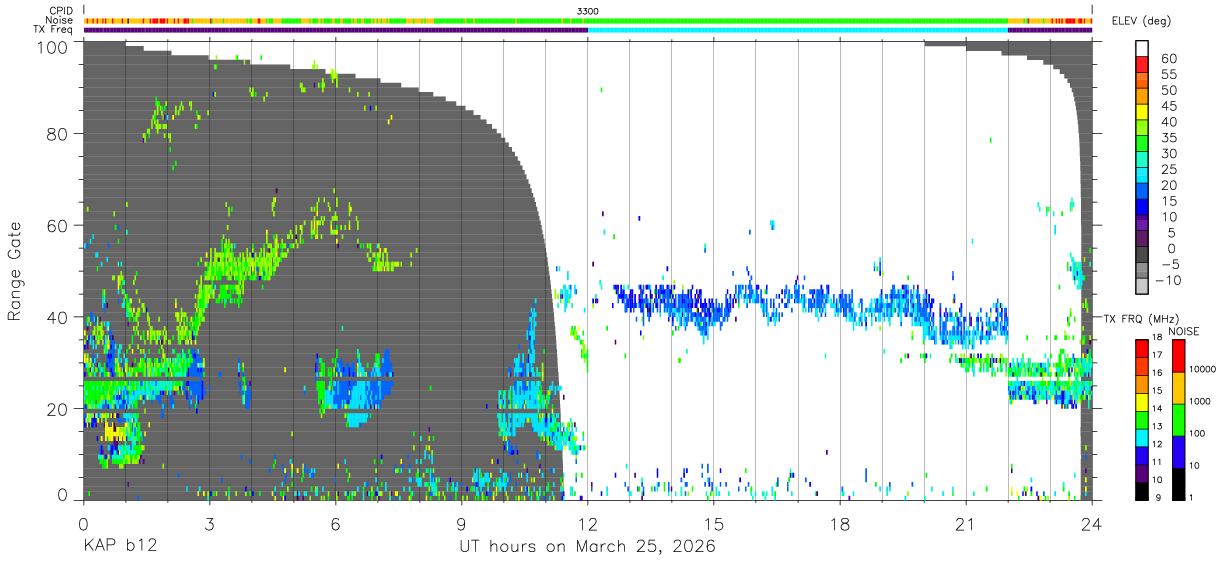Viewport: 1228px width, 567px height.
Task: Click the 1000 label on NOISE scale
Action: tap(1201, 401)
